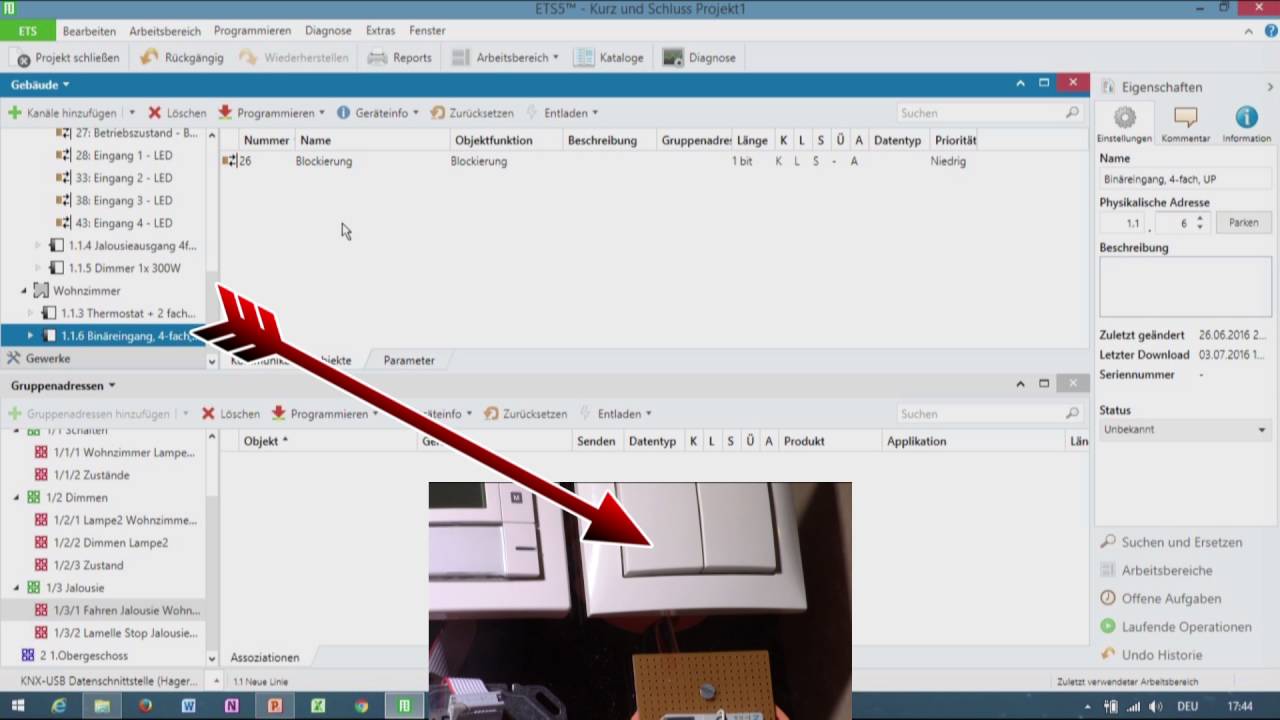
Task: Select group address 1/3/2 Lamelle Stop Jalousie
Action: 115,633
